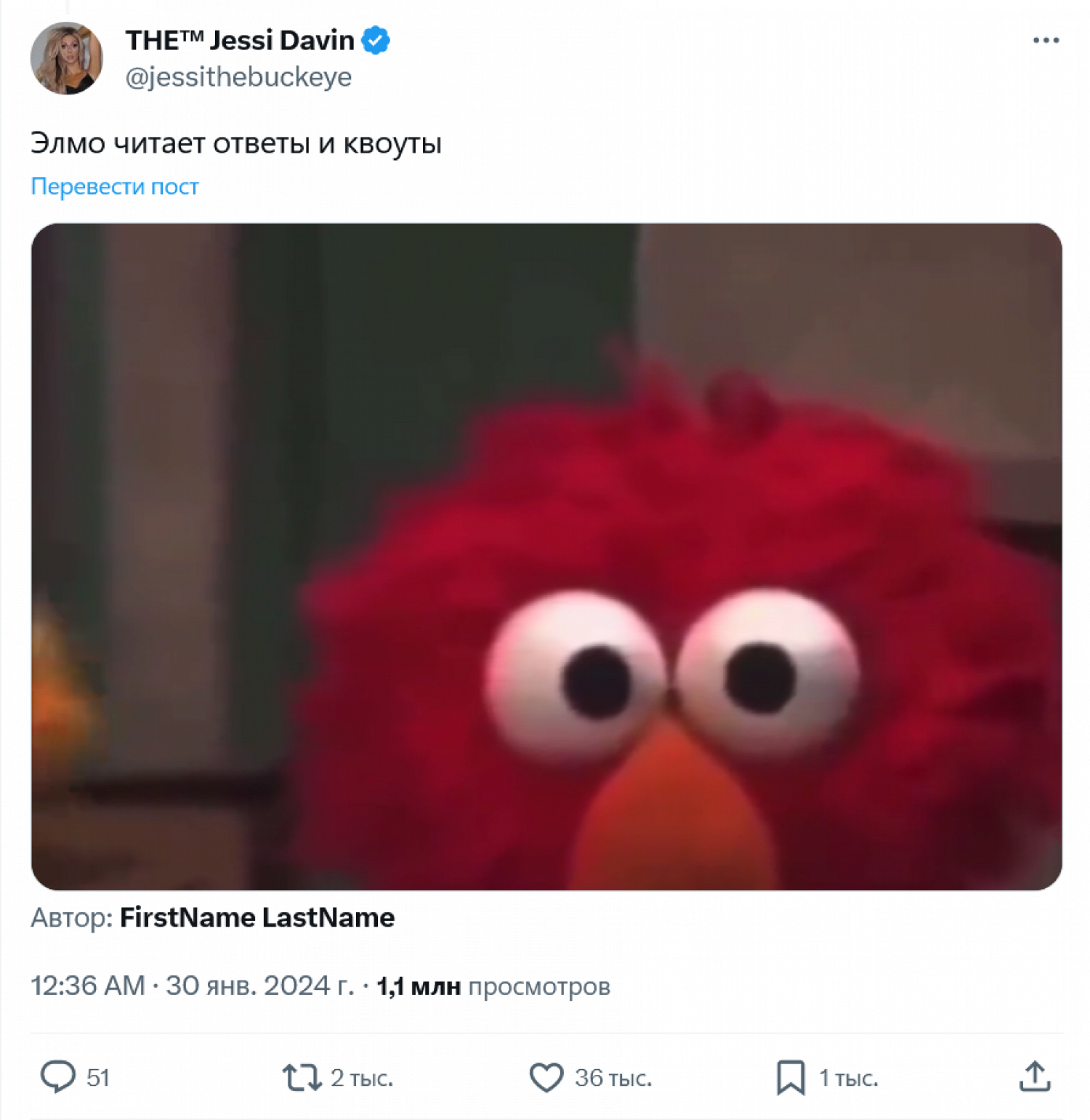
Task: Open the three-dots more options menu
Action: coord(1046,41)
